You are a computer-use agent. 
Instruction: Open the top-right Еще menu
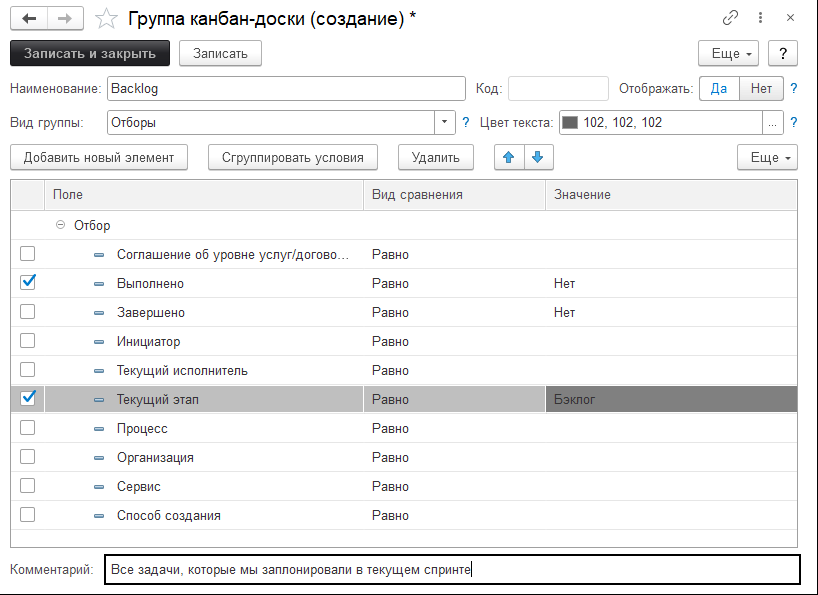[x=728, y=53]
